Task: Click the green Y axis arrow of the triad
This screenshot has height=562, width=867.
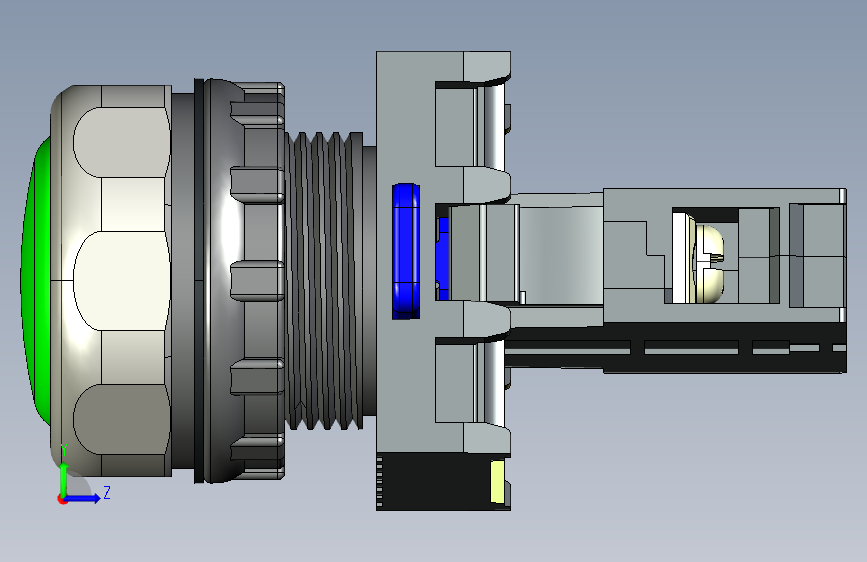Action: [64, 479]
